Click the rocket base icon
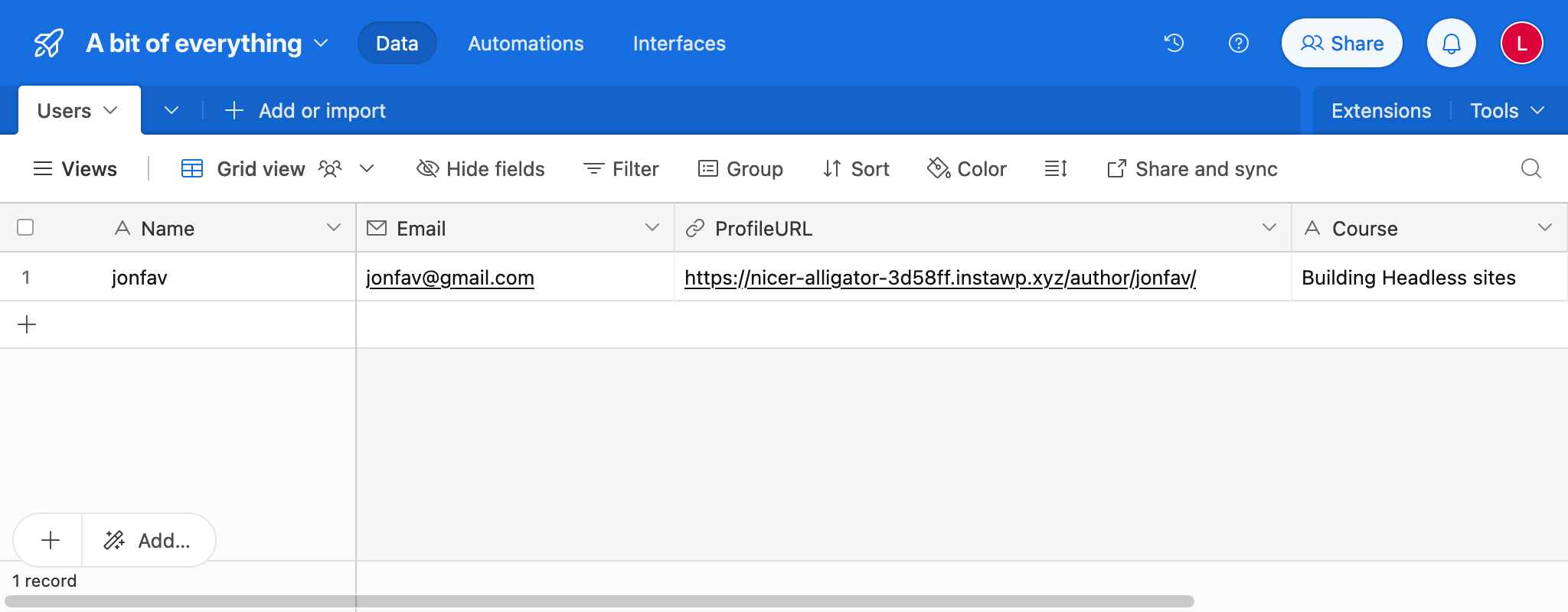The width and height of the screenshot is (1568, 612). tap(49, 44)
